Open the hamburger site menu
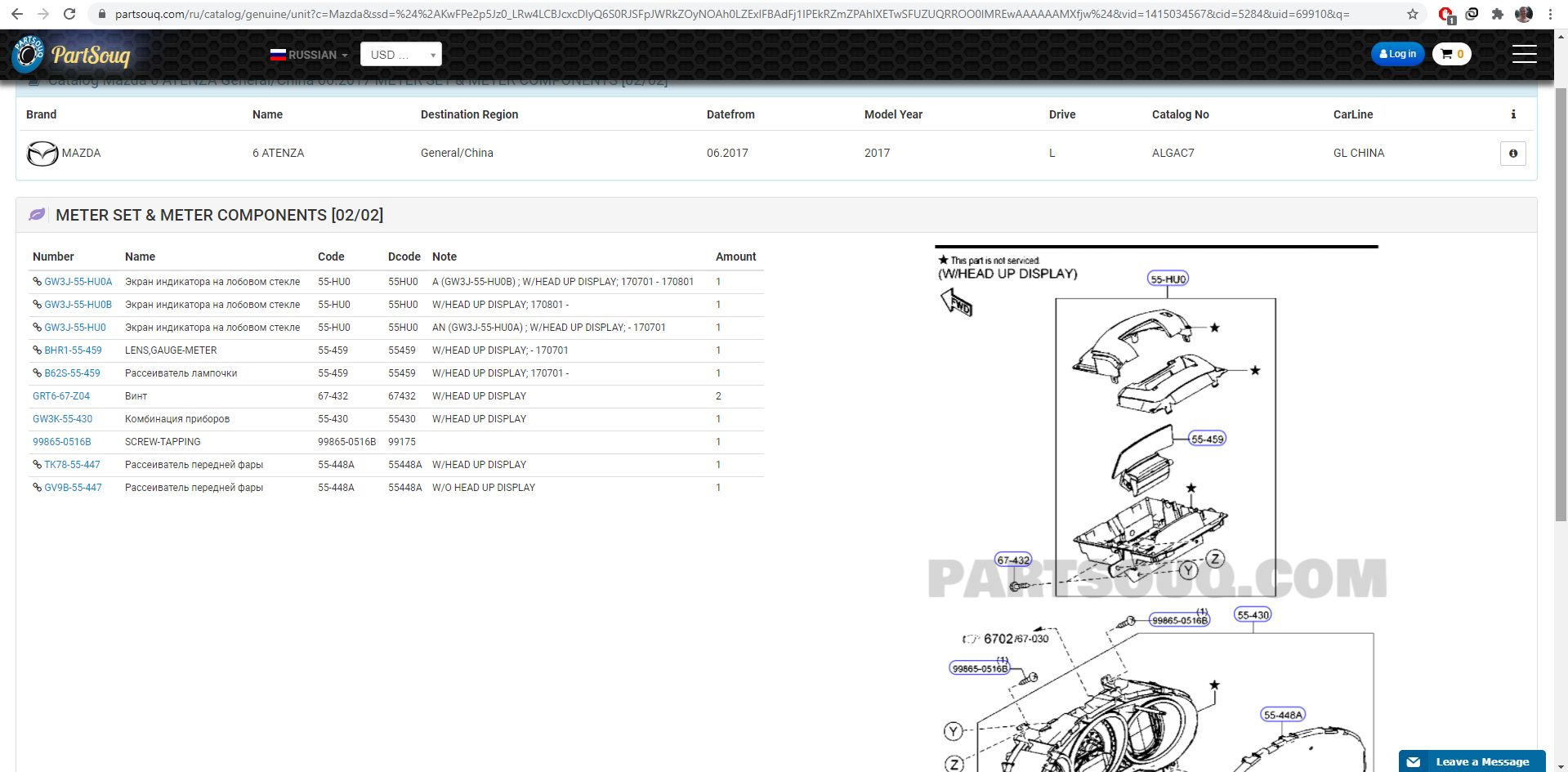 tap(1524, 54)
